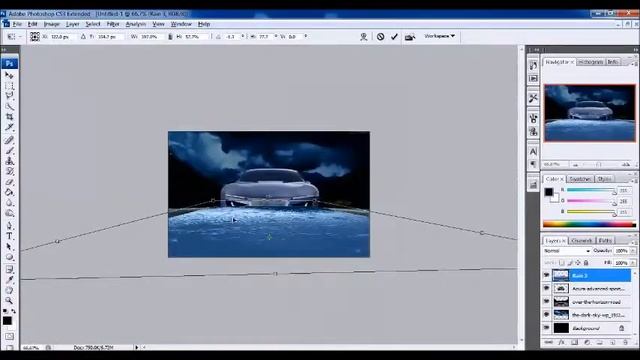This screenshot has height=360, width=640.
Task: Select the Eyedropper tool
Action: click(9, 280)
